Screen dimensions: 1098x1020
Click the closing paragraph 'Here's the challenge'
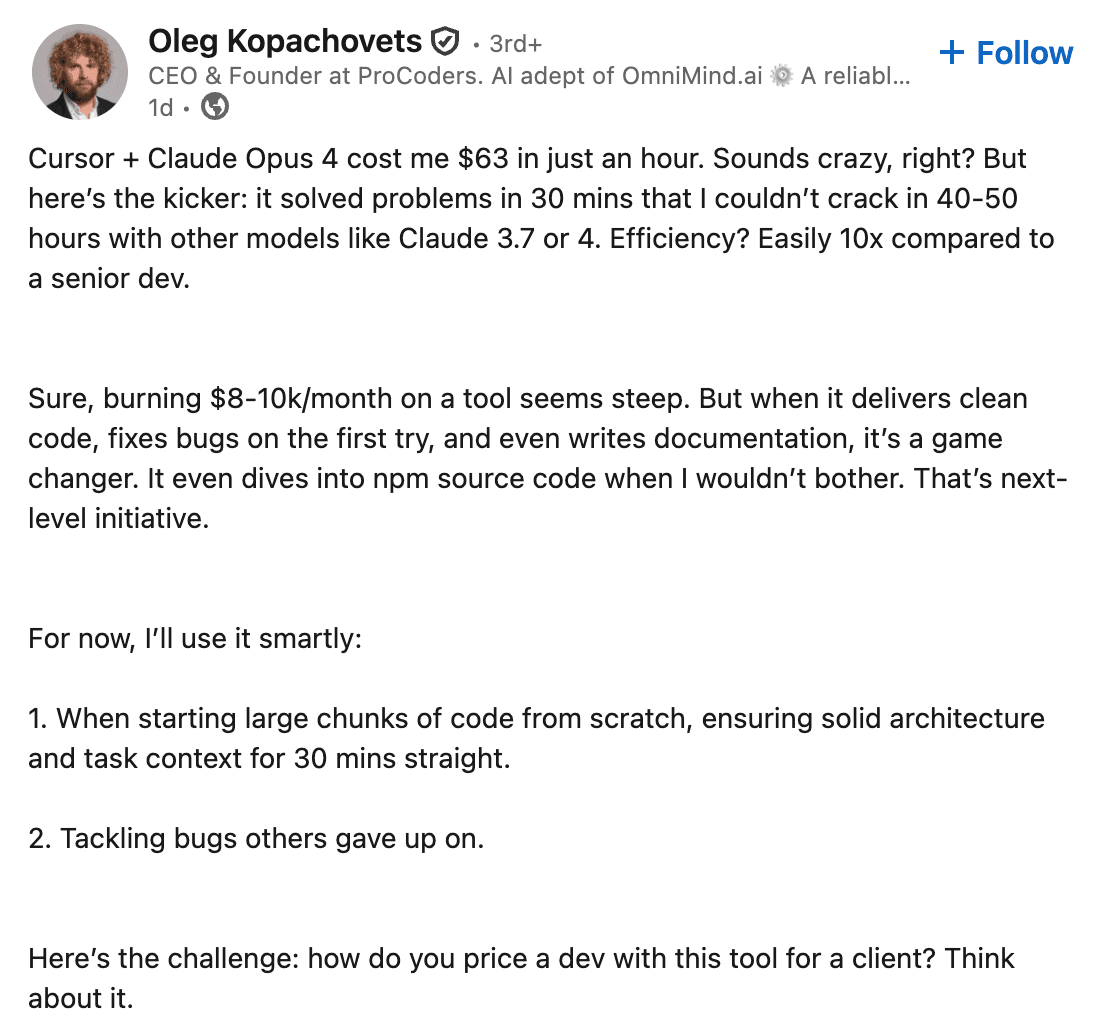pos(520,978)
